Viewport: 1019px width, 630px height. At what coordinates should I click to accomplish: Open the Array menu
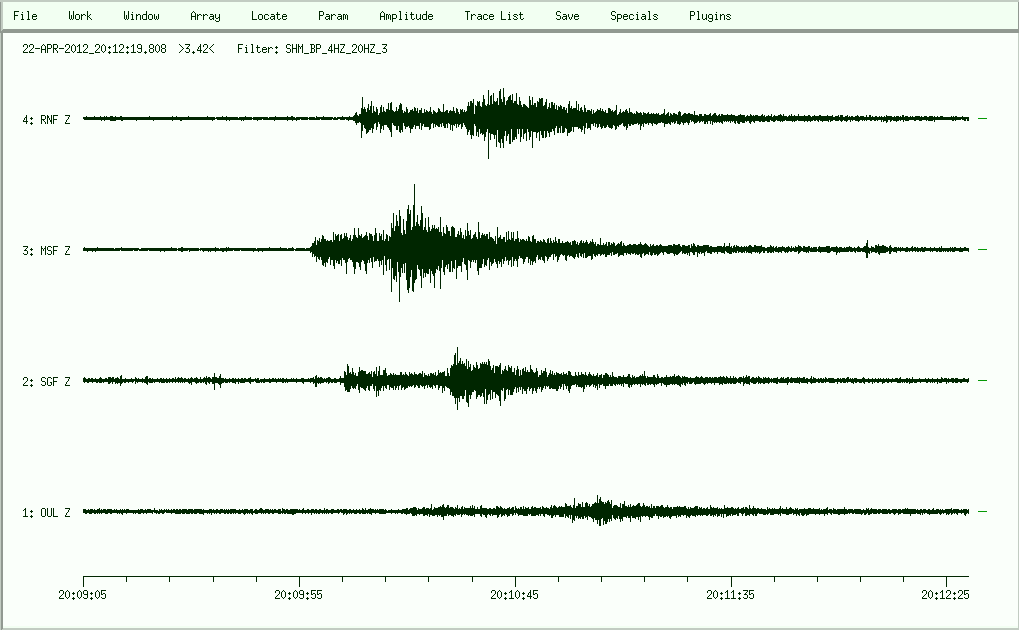pyautogui.click(x=205, y=16)
